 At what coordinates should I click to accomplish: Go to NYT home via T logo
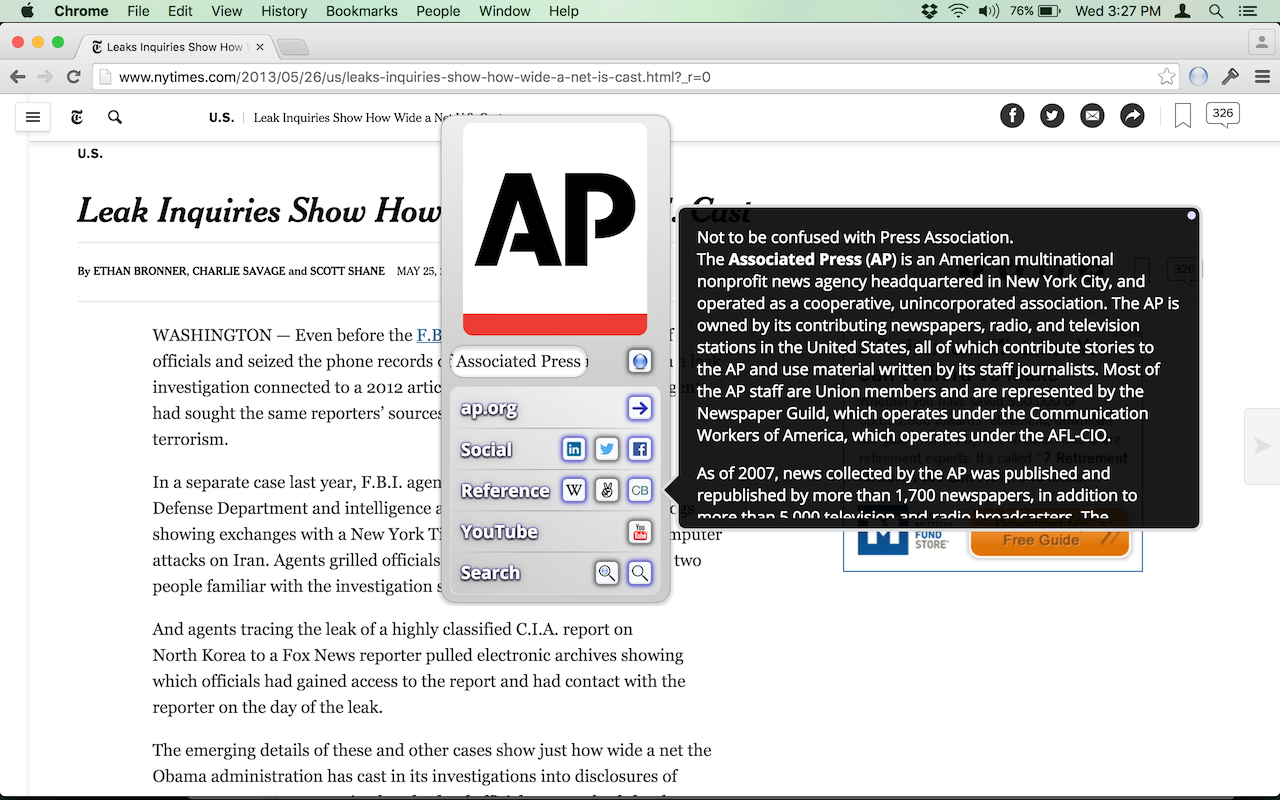77,117
